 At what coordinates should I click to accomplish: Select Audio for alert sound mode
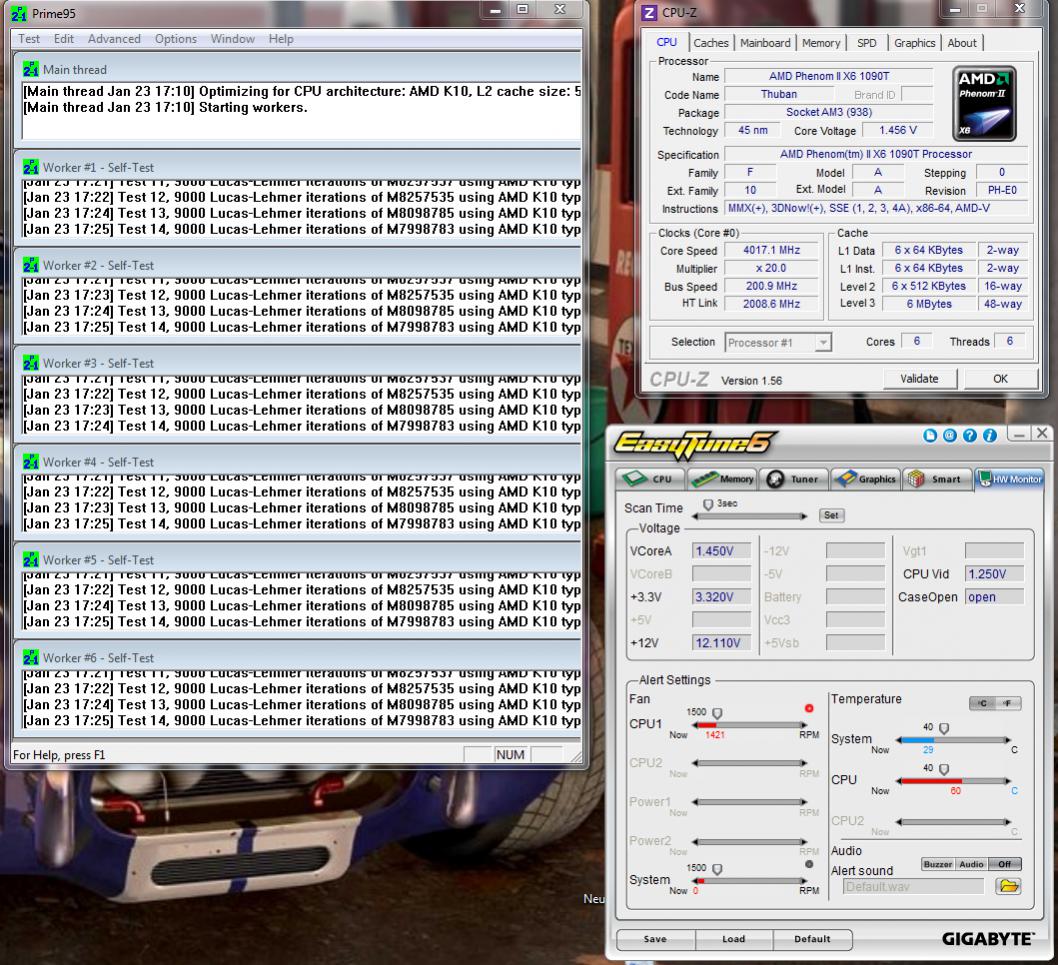click(x=972, y=864)
